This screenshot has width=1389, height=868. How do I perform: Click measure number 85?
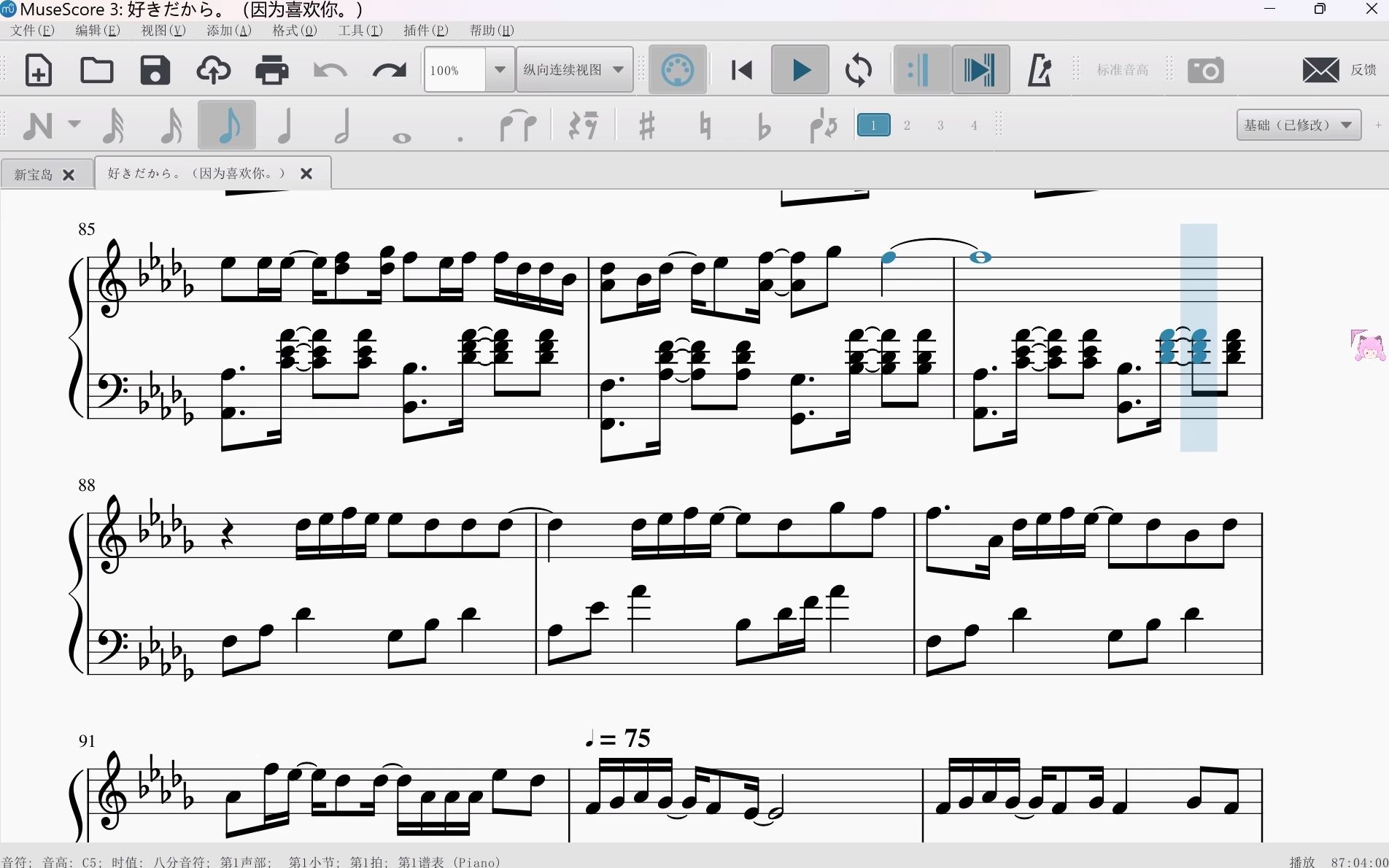(x=86, y=229)
